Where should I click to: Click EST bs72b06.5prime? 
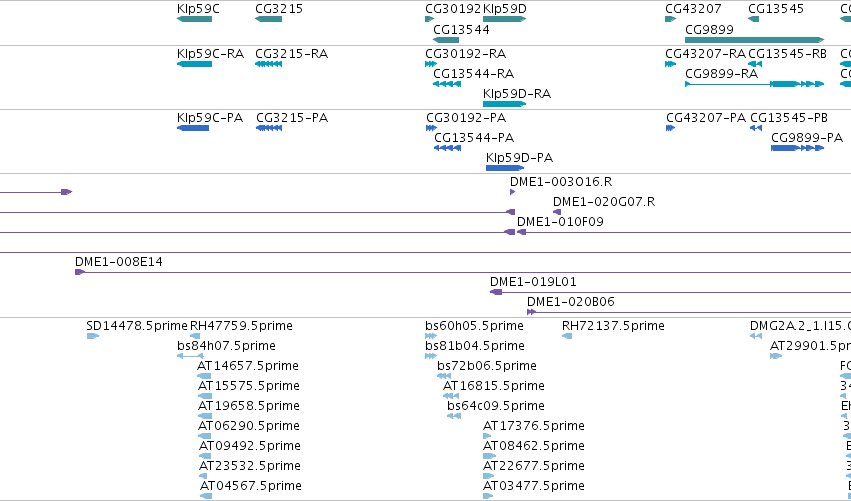coord(444,376)
